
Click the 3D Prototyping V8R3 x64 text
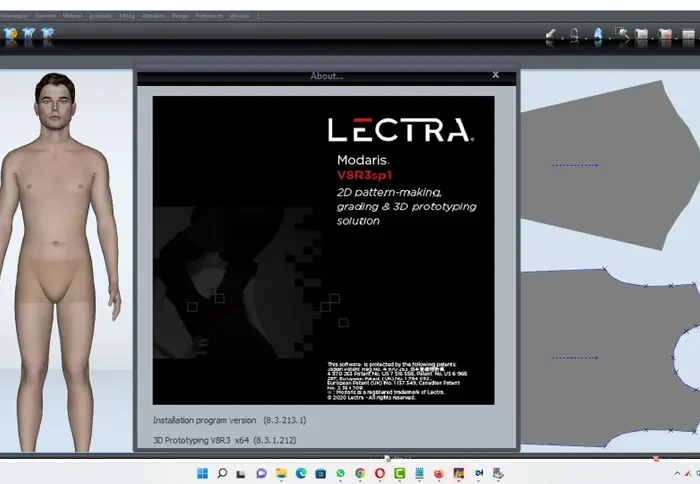[224, 440]
